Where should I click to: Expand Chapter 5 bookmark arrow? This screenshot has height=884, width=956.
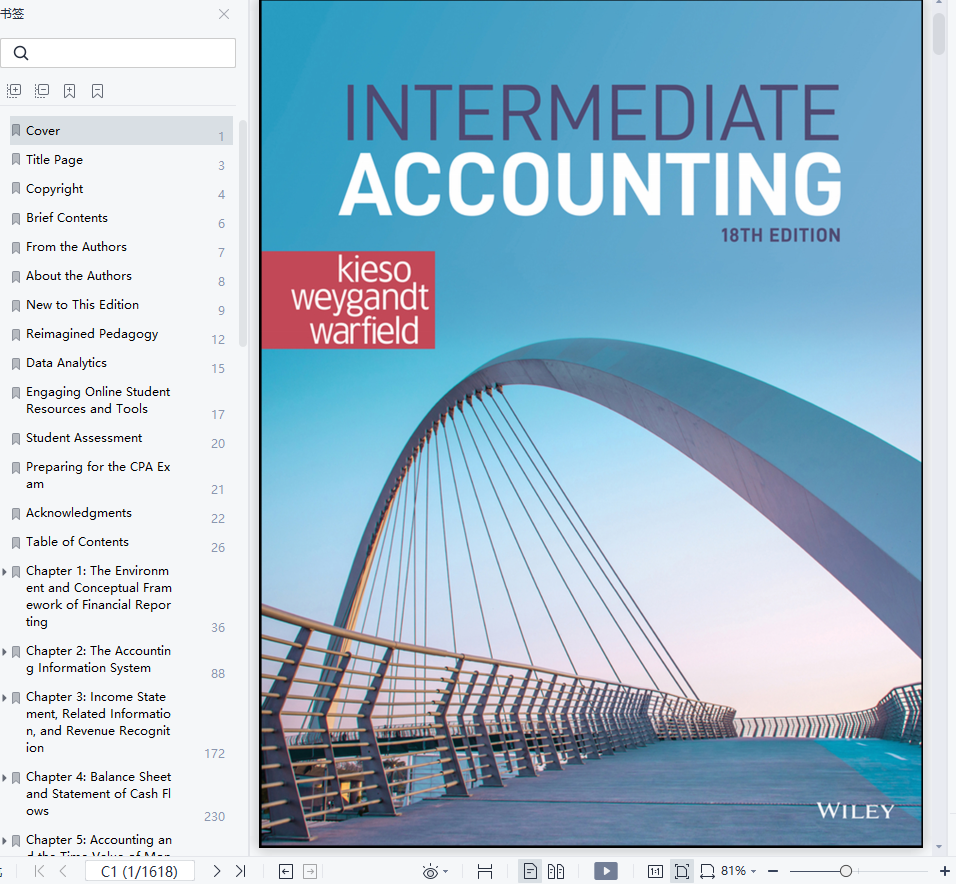pos(4,841)
